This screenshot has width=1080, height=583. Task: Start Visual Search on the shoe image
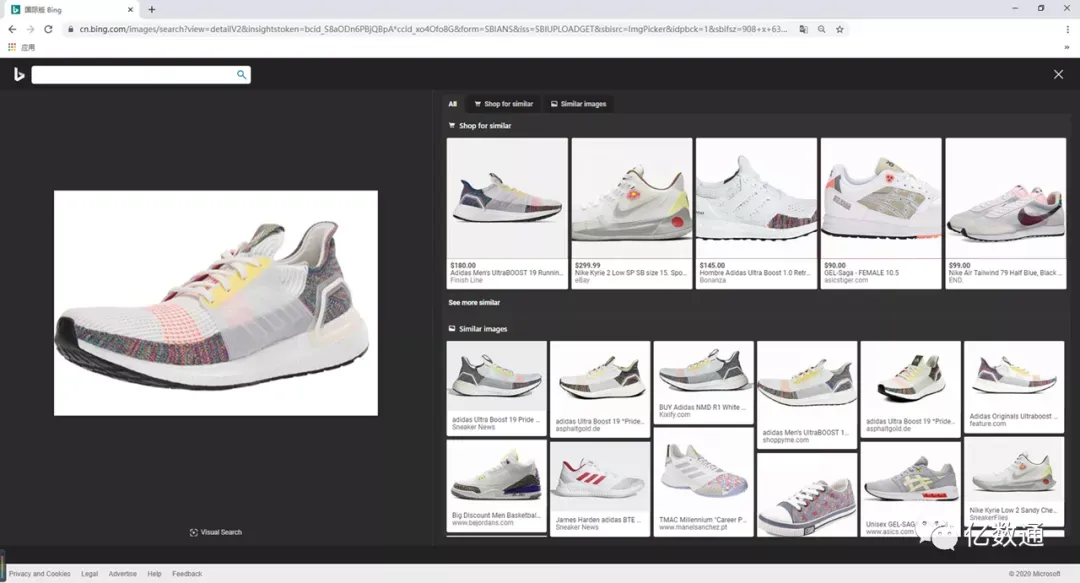click(216, 532)
